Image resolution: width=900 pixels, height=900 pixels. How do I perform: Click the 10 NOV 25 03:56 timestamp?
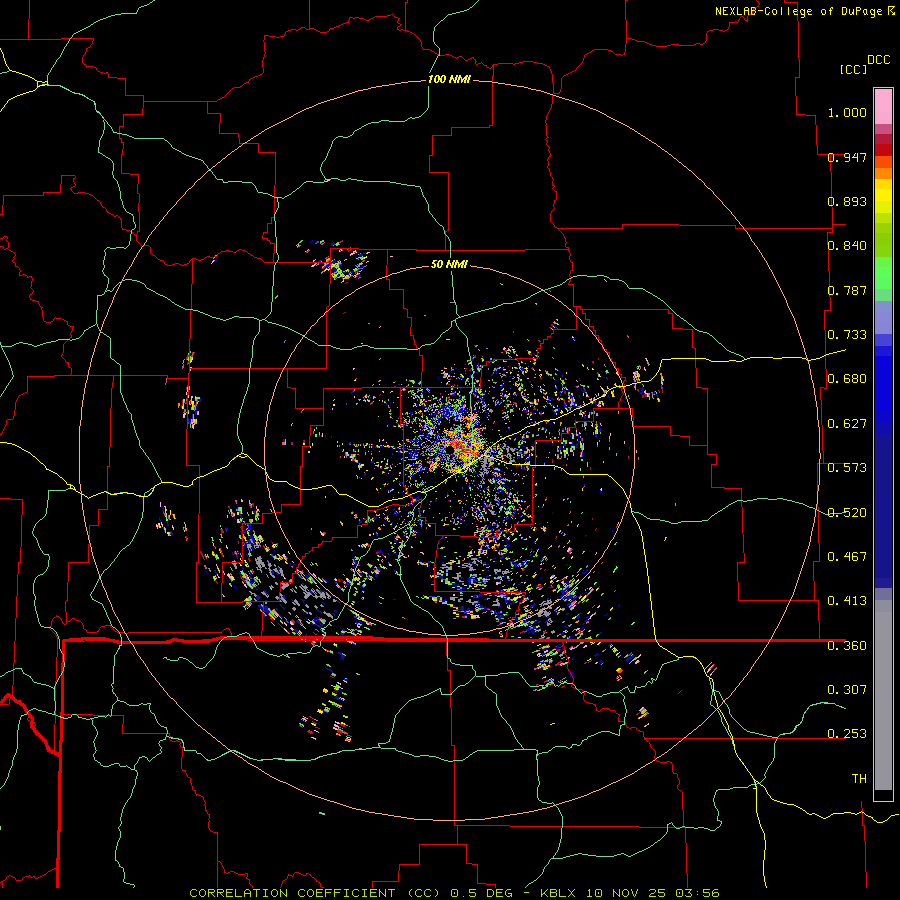(653, 893)
